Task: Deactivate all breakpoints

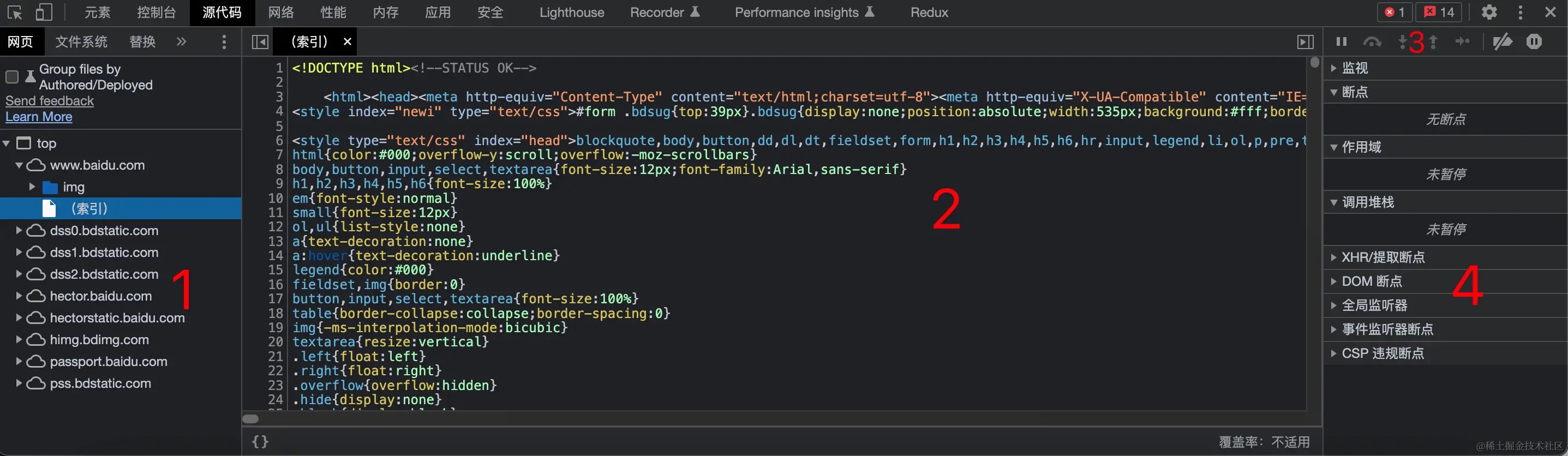Action: click(1503, 41)
